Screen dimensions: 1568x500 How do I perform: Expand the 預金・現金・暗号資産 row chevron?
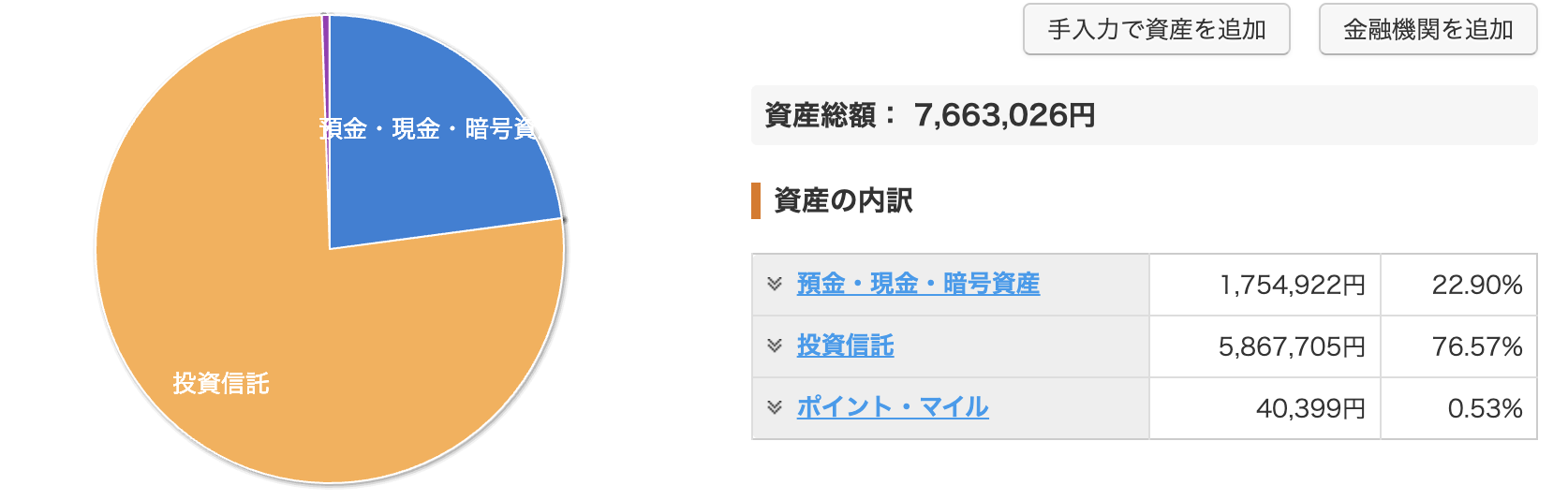[x=775, y=284]
